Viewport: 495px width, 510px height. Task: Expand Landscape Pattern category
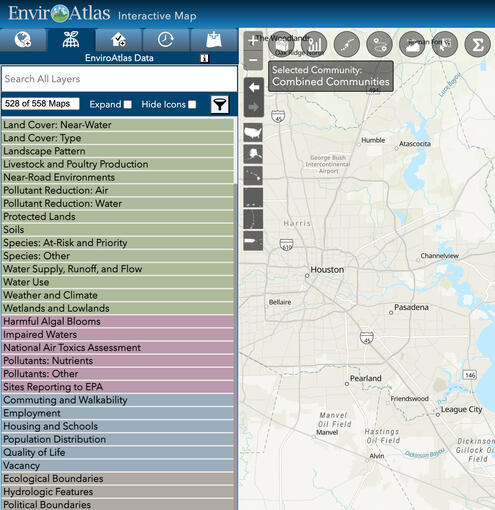pos(118,151)
